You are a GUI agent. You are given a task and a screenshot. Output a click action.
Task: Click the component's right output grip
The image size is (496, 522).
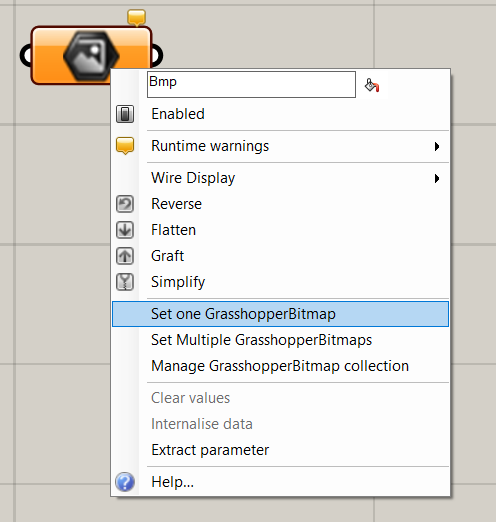tap(157, 55)
